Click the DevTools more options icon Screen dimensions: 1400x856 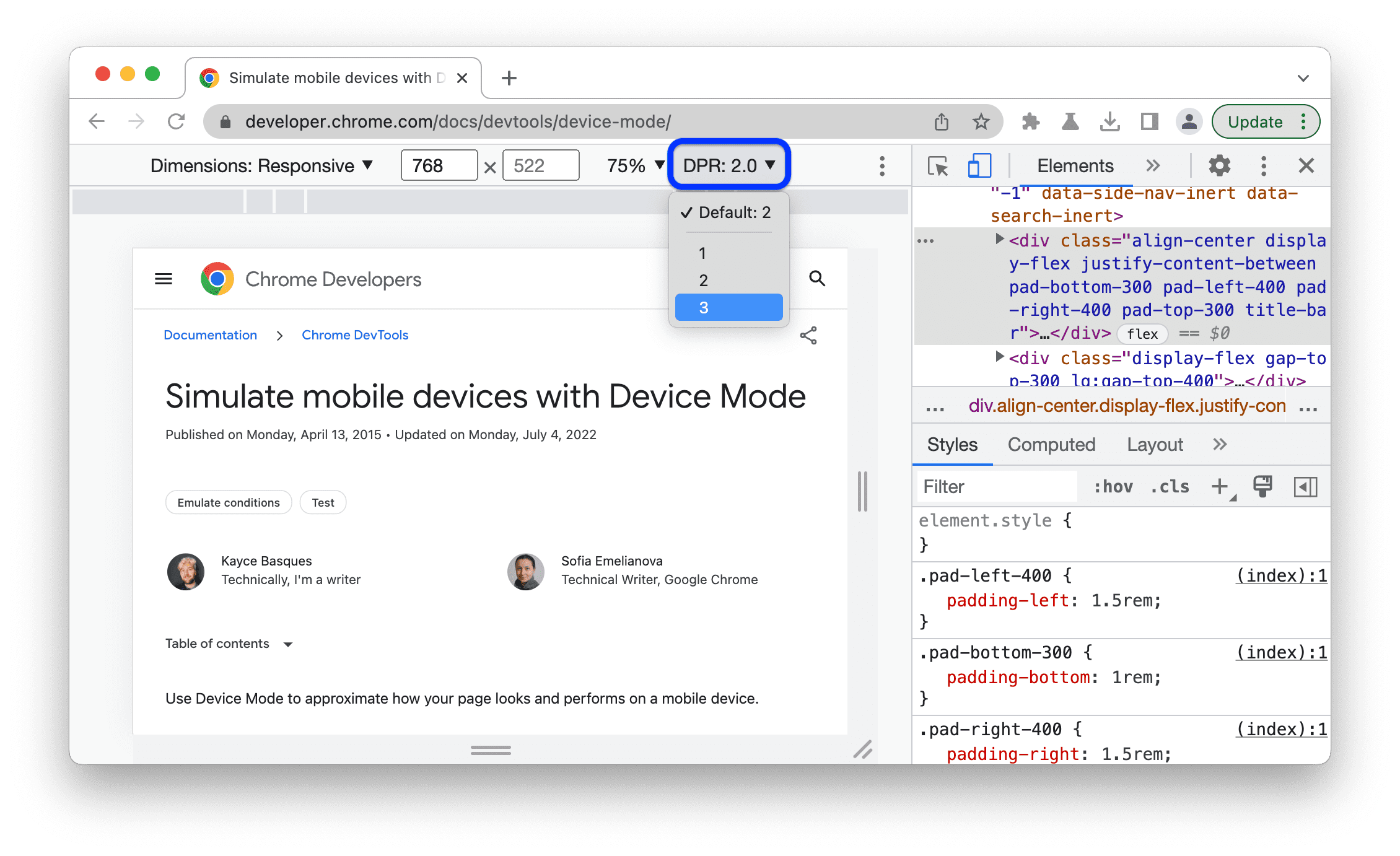click(x=1263, y=166)
